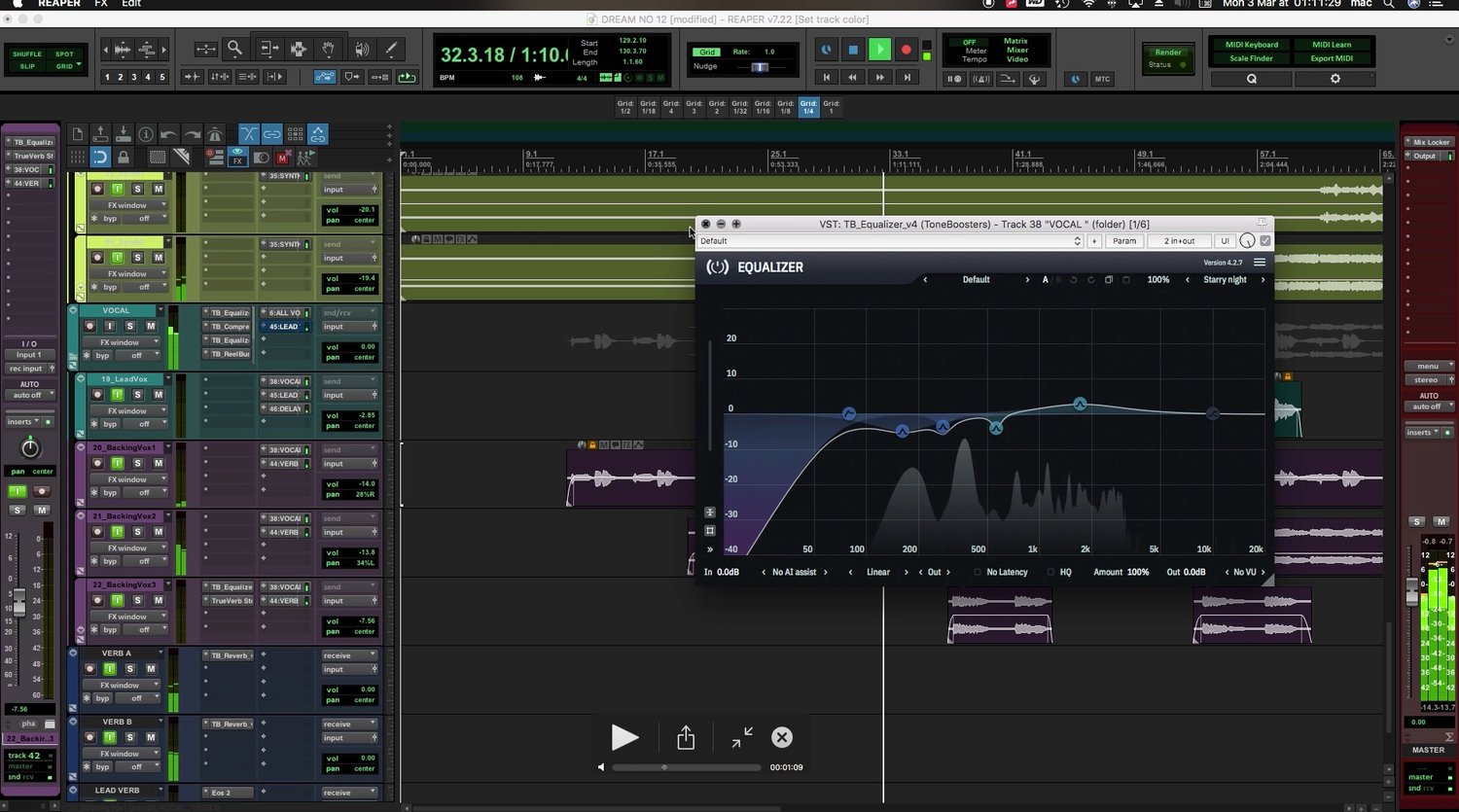Click the copy state icon in equalizer header

(x=1108, y=280)
